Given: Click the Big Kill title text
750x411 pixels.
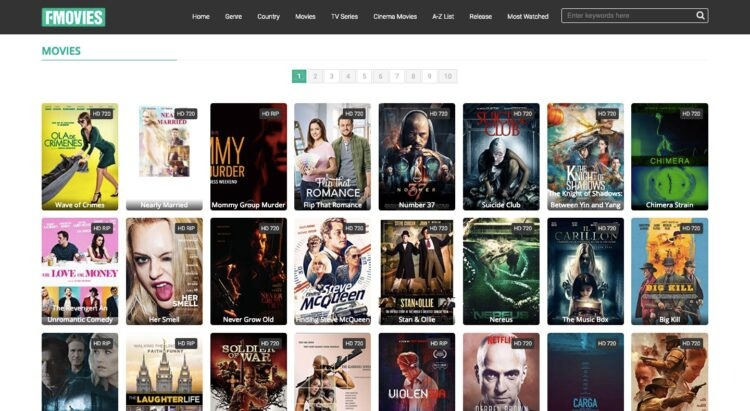Looking at the screenshot, I should click(x=670, y=320).
